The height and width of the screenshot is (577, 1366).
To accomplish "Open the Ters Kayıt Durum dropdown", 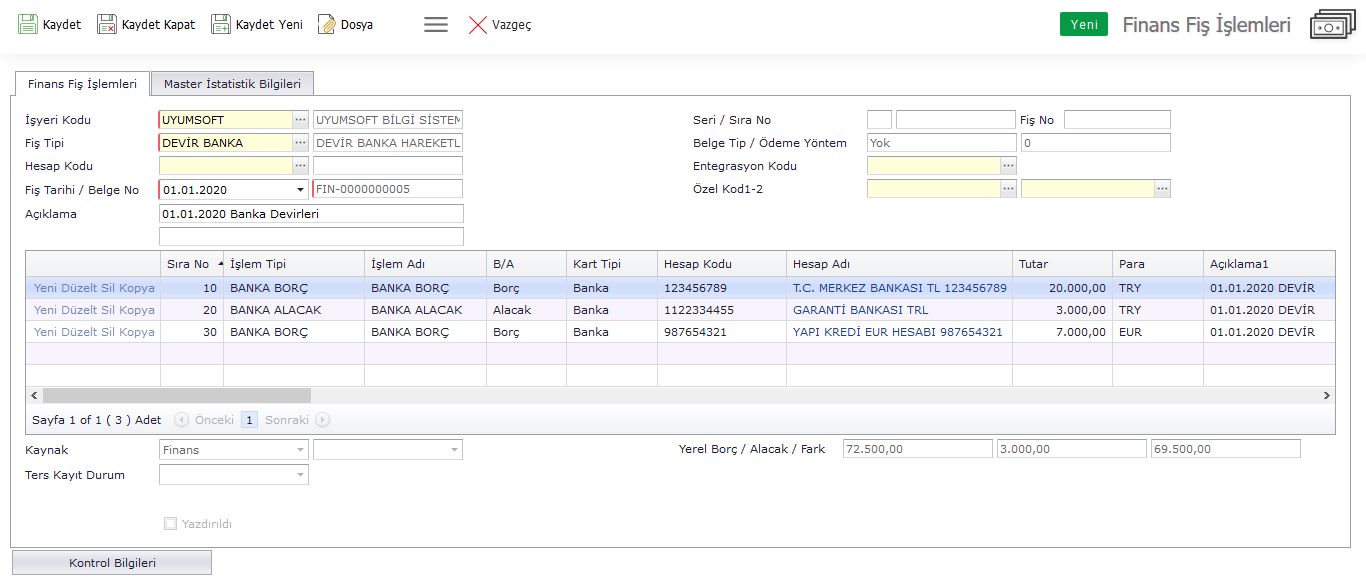I will click(300, 475).
